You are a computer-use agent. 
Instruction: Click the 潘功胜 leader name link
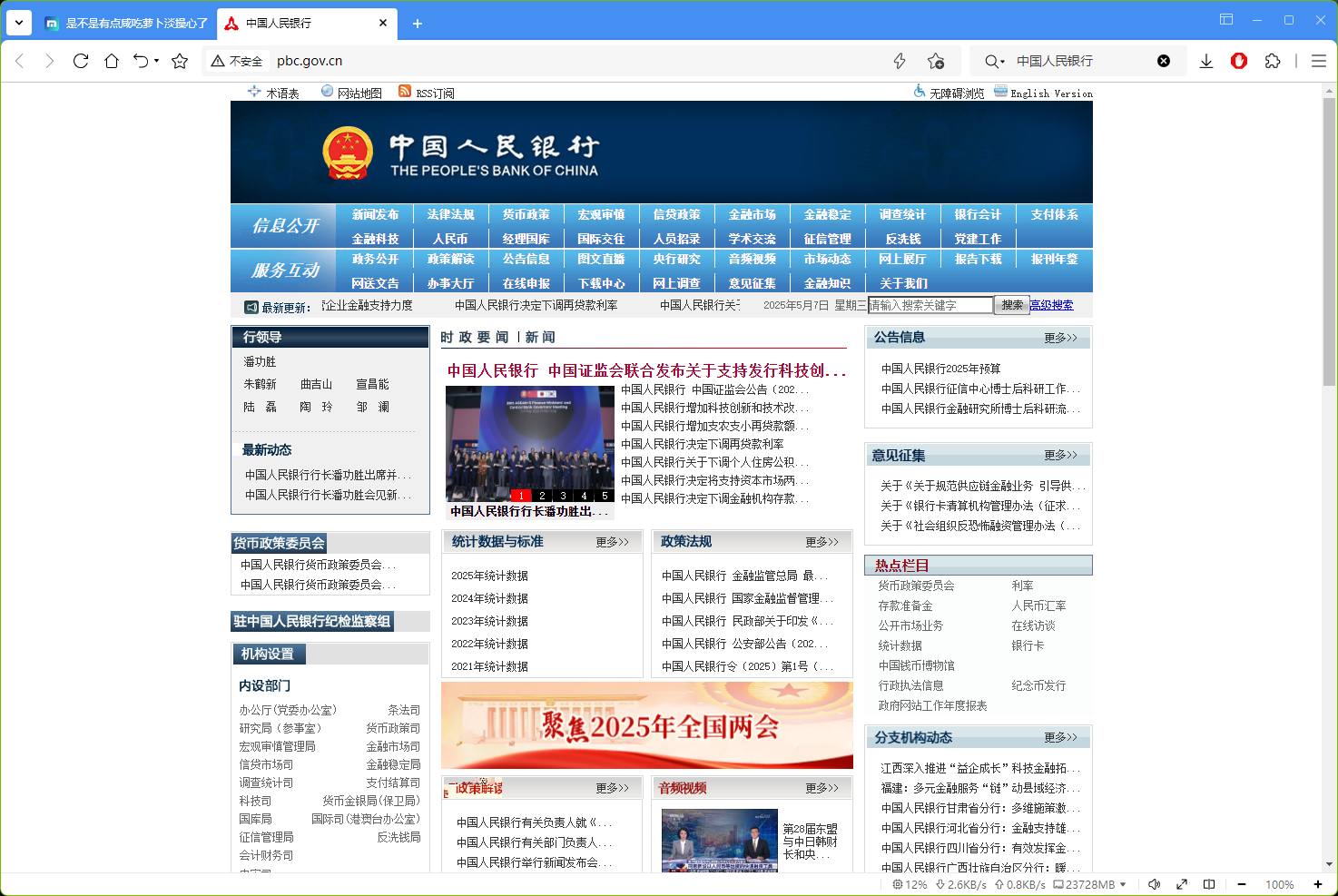[260, 361]
